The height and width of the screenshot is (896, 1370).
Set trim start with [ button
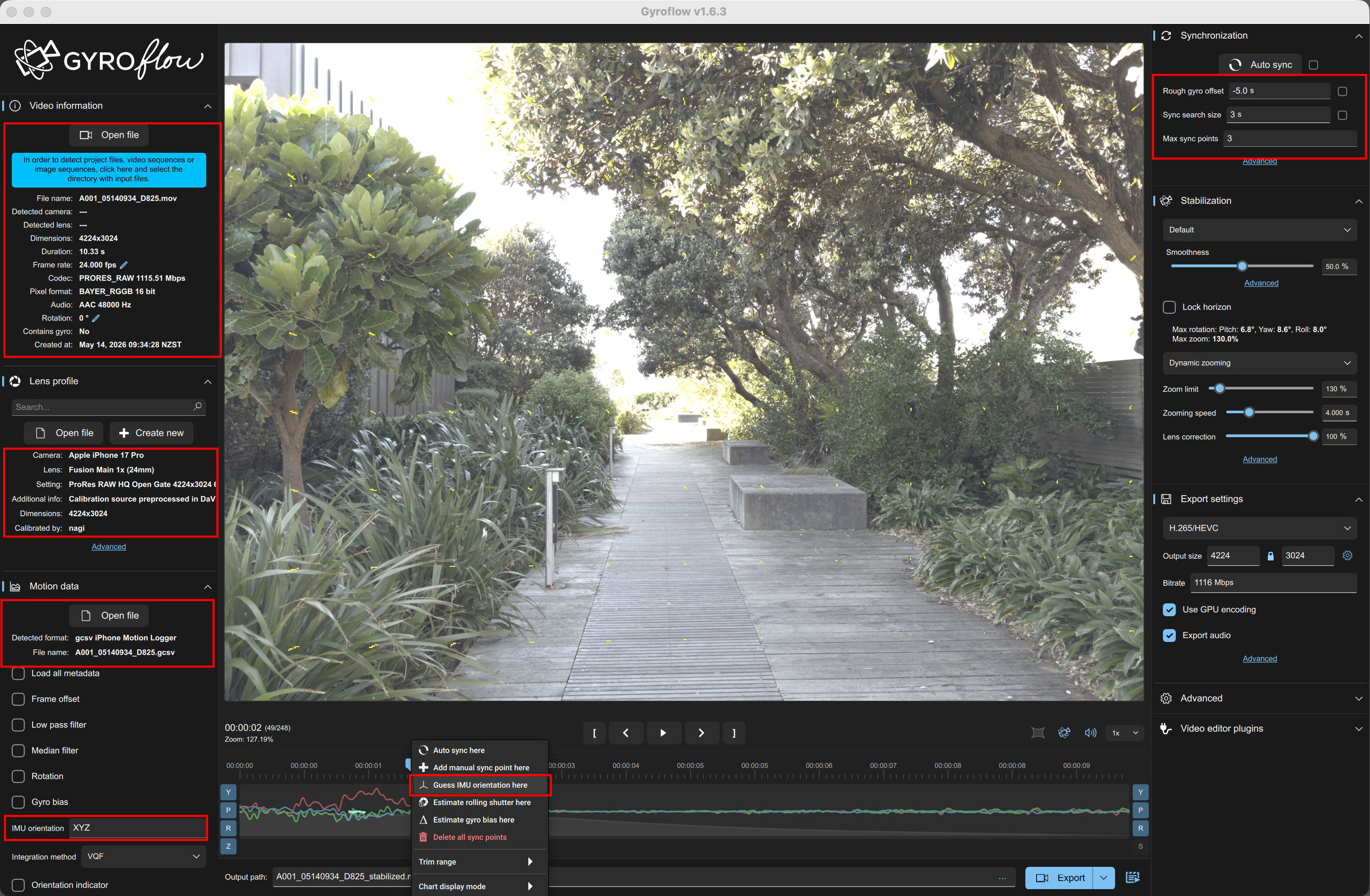(594, 733)
